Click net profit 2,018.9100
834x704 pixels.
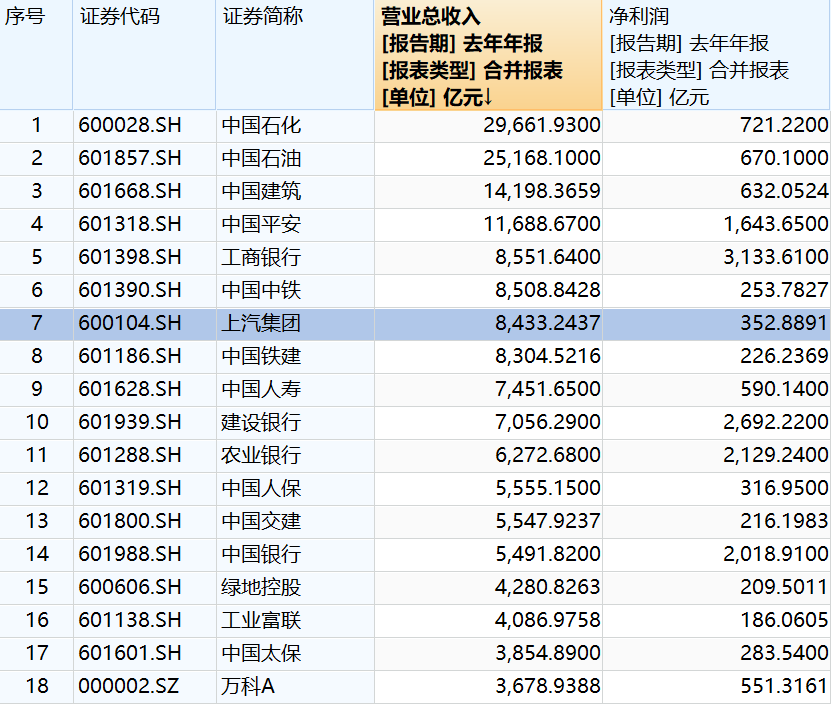coord(775,554)
